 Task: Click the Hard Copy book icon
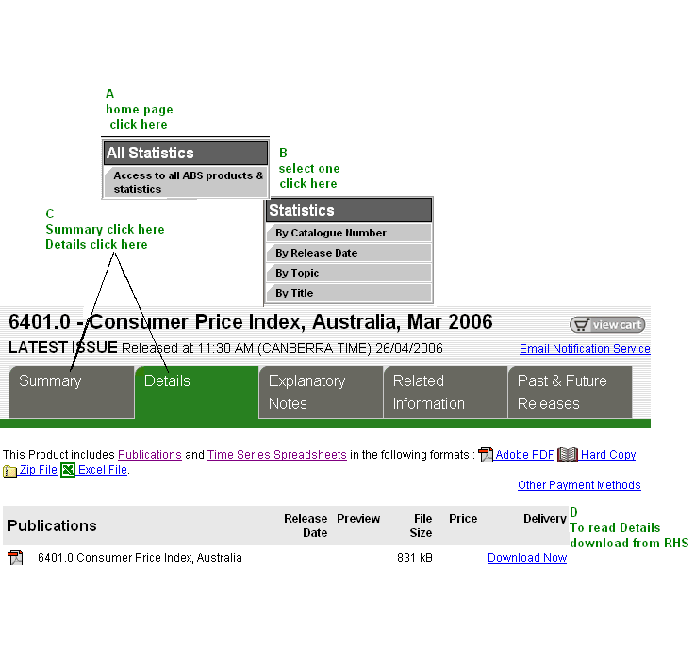pyautogui.click(x=567, y=455)
